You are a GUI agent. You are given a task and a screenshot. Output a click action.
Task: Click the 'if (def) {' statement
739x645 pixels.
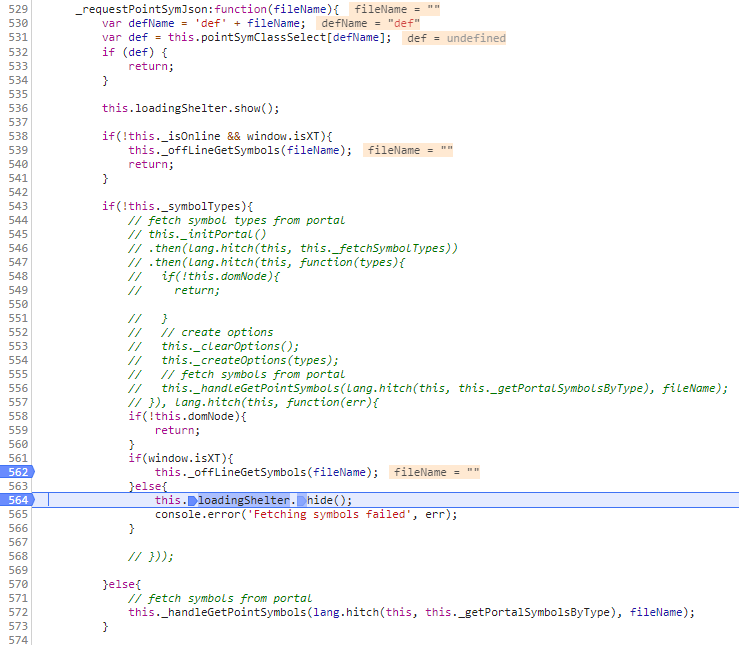[x=135, y=52]
